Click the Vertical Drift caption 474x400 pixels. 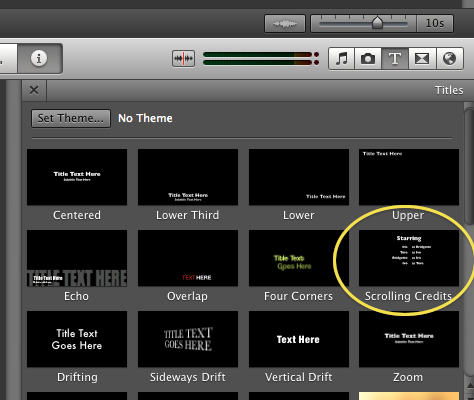(x=298, y=377)
